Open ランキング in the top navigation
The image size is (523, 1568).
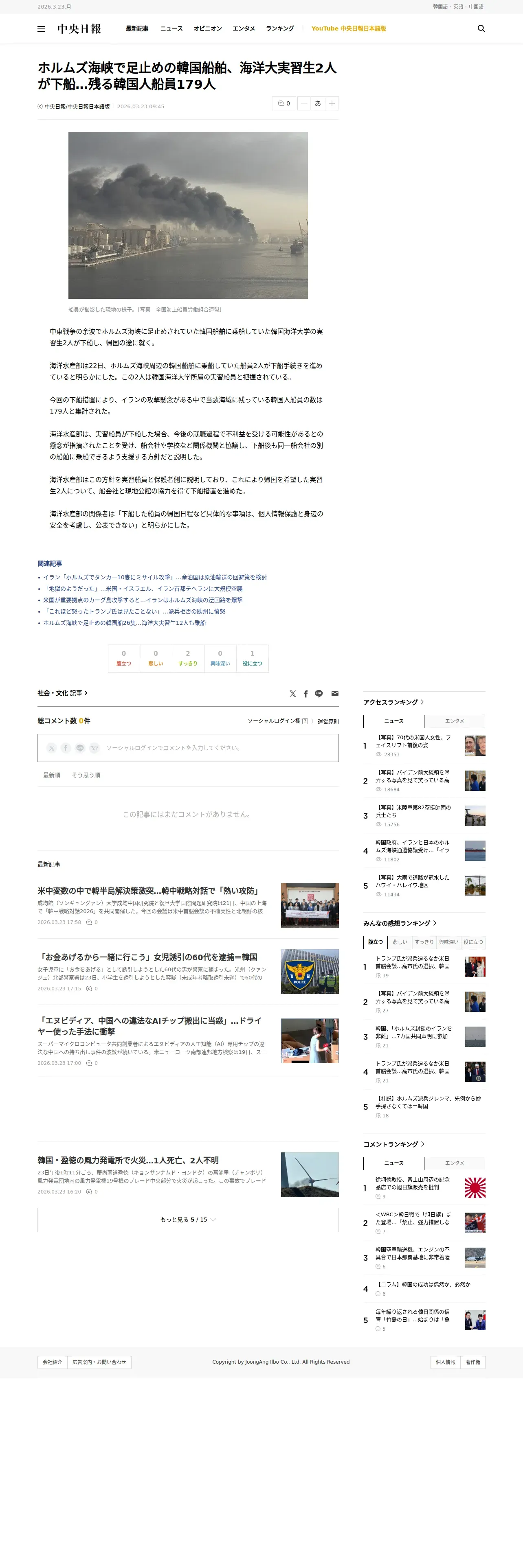tap(280, 28)
